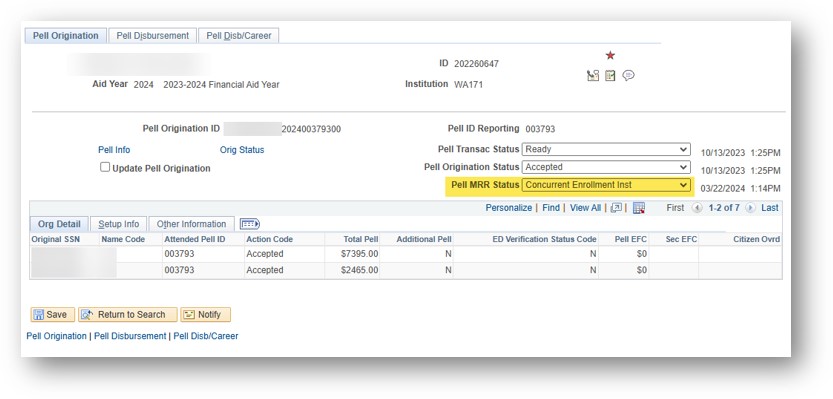Switch to the Pell Disb/Career tab
The height and width of the screenshot is (399, 833).
[239, 36]
